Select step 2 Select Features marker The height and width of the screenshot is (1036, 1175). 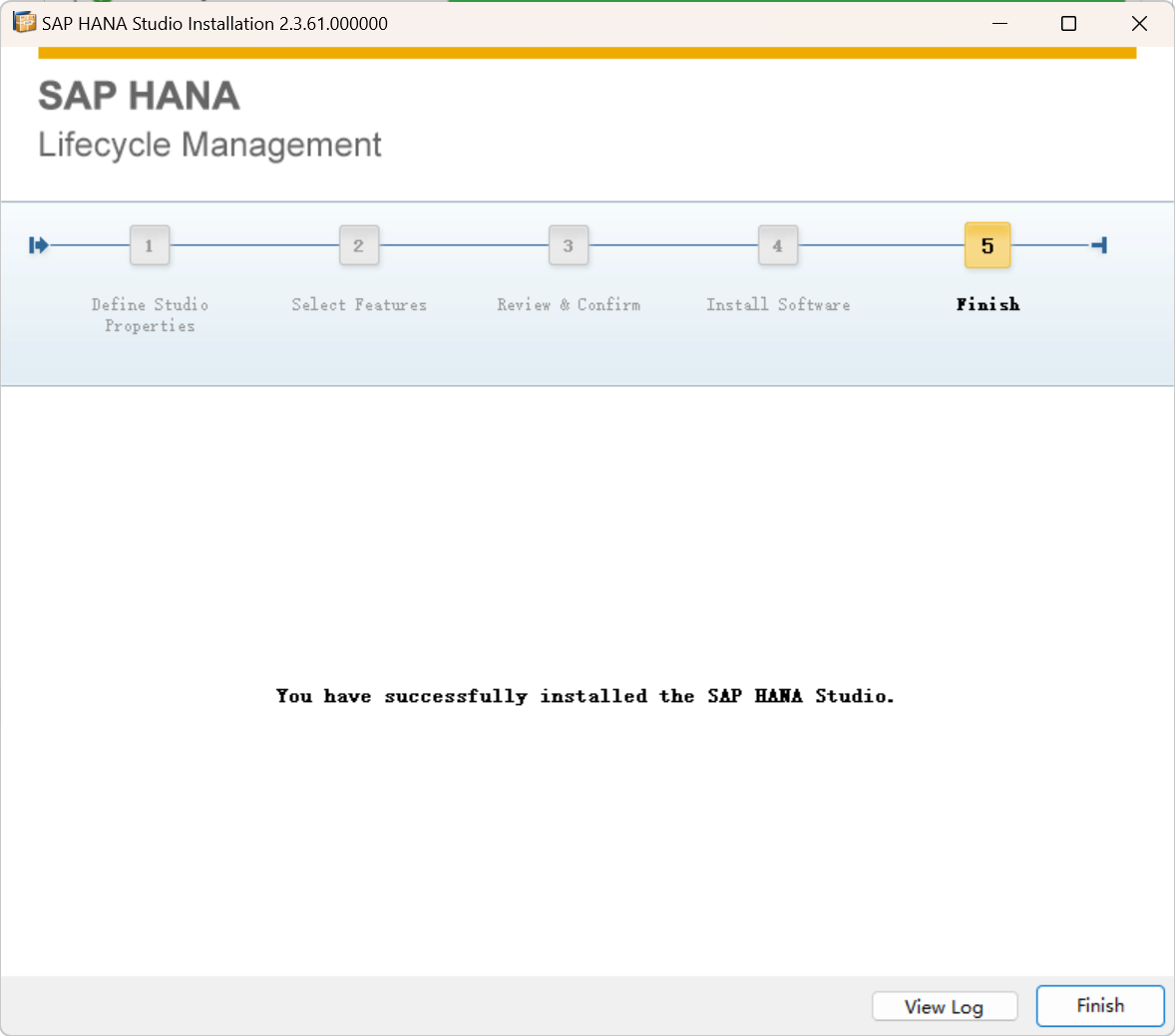359,245
